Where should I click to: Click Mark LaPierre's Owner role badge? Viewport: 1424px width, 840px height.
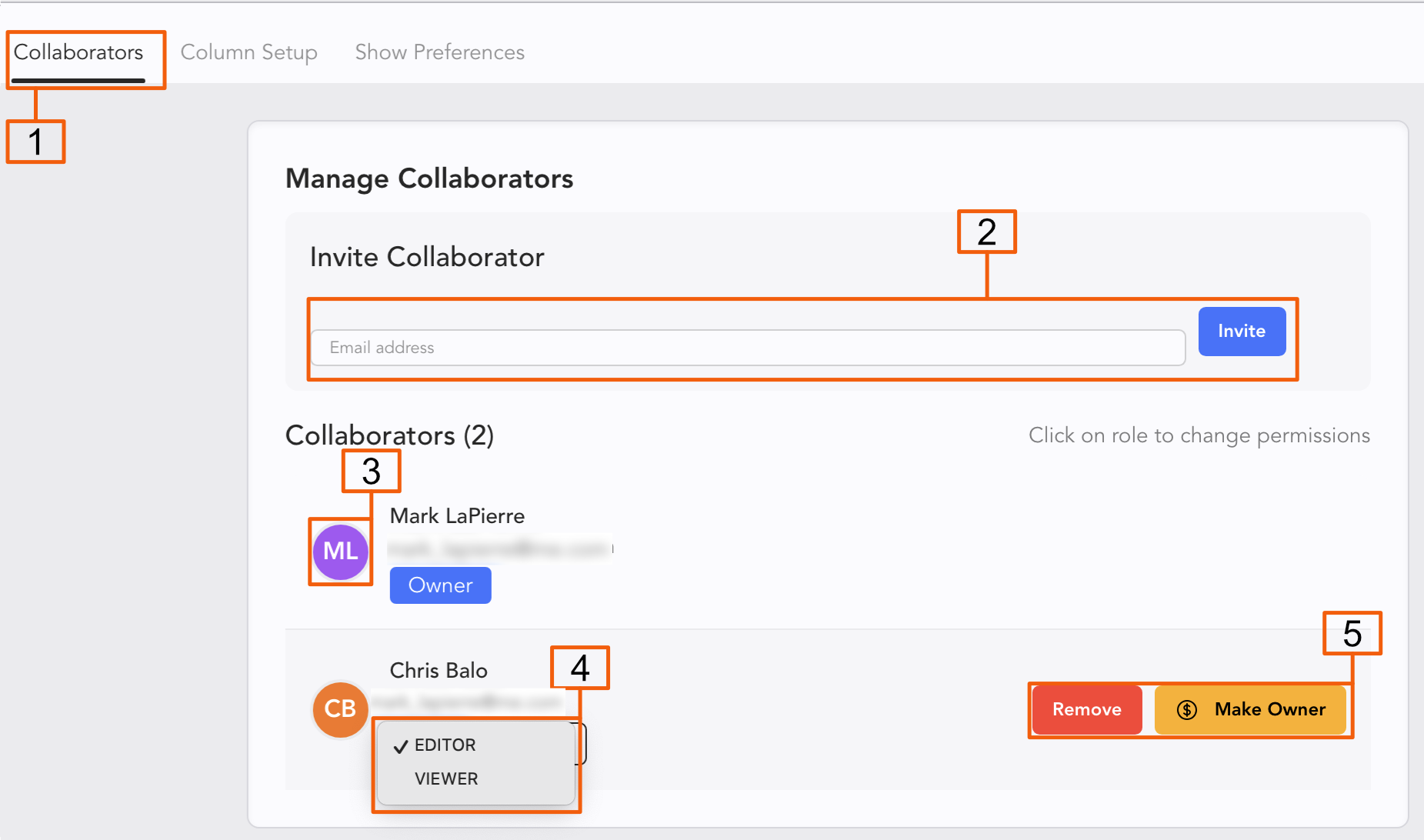tap(440, 585)
